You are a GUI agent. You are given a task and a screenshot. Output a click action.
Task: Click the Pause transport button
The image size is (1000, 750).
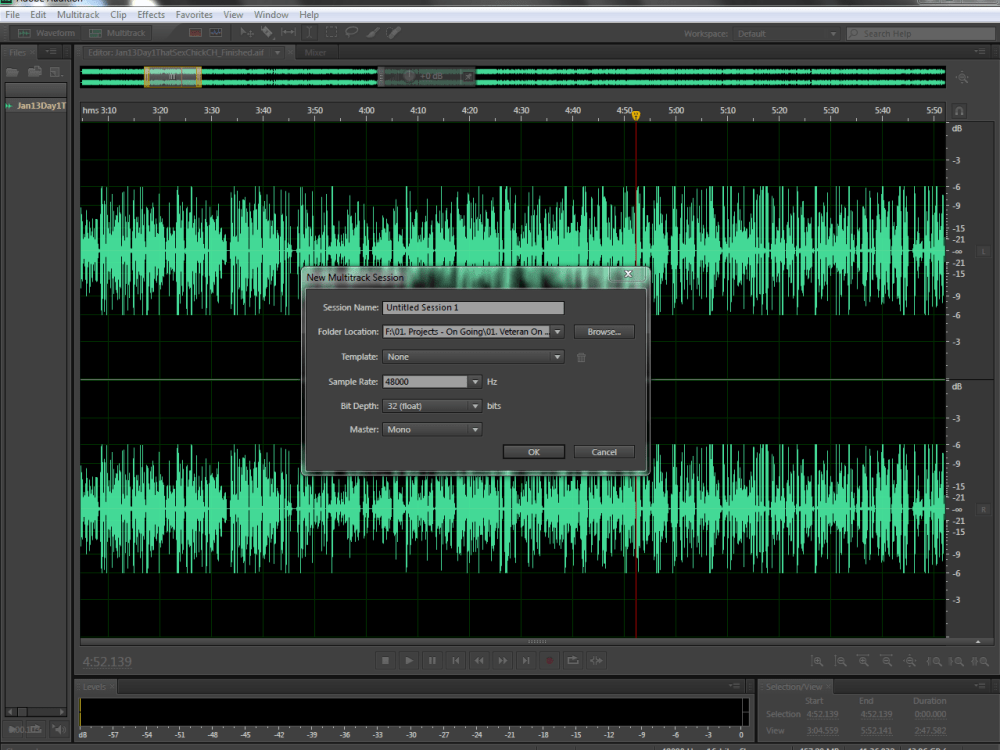[x=432, y=661]
